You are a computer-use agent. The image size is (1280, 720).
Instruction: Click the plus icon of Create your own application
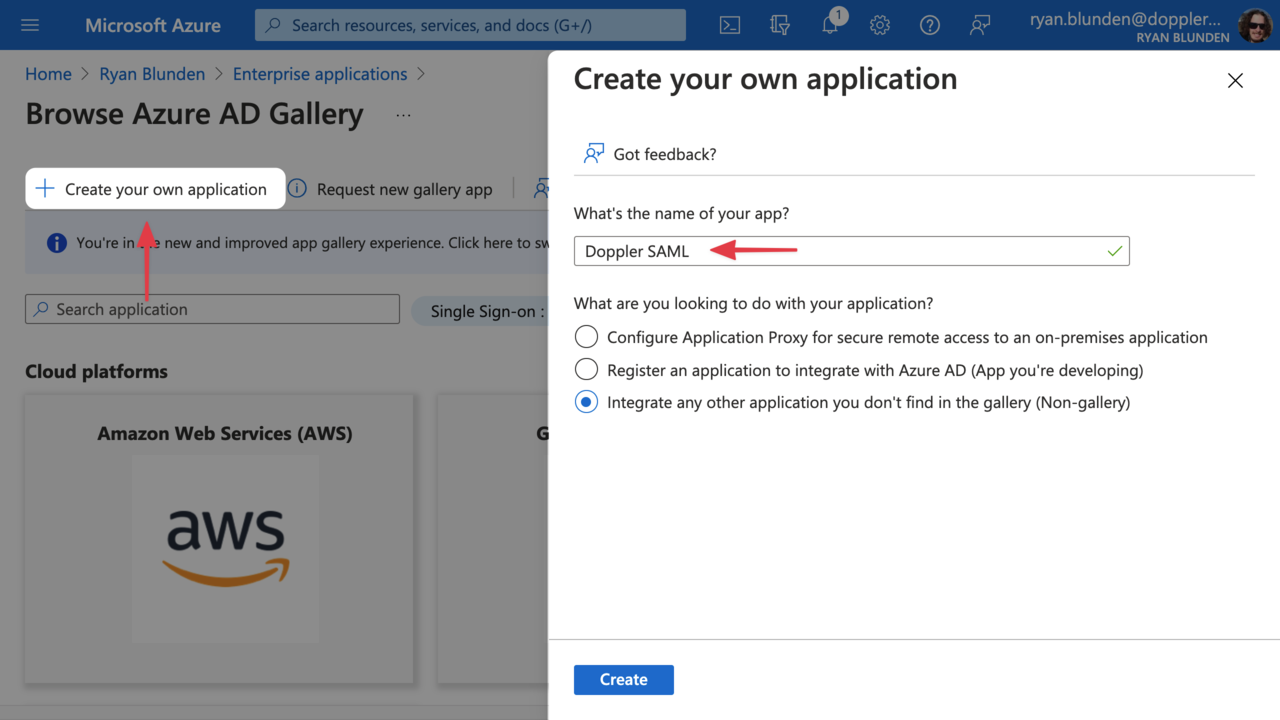point(45,188)
